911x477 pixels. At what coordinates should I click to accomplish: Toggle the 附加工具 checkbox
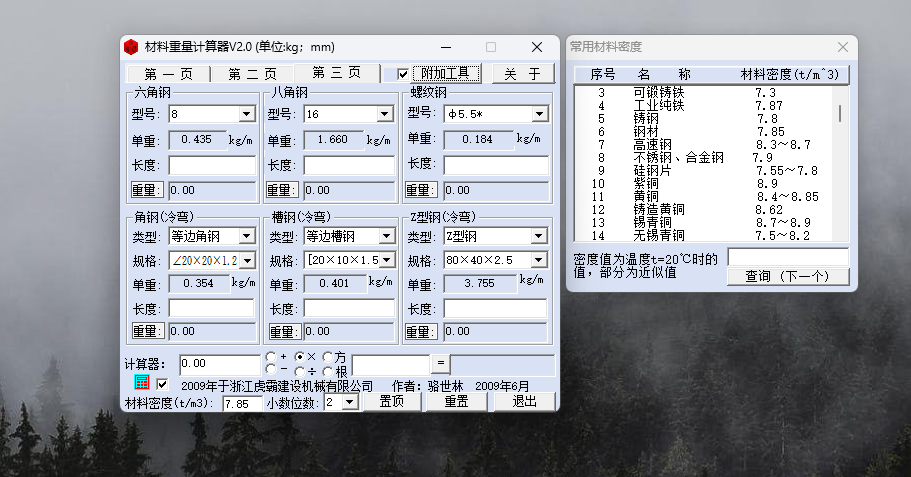[x=403, y=74]
